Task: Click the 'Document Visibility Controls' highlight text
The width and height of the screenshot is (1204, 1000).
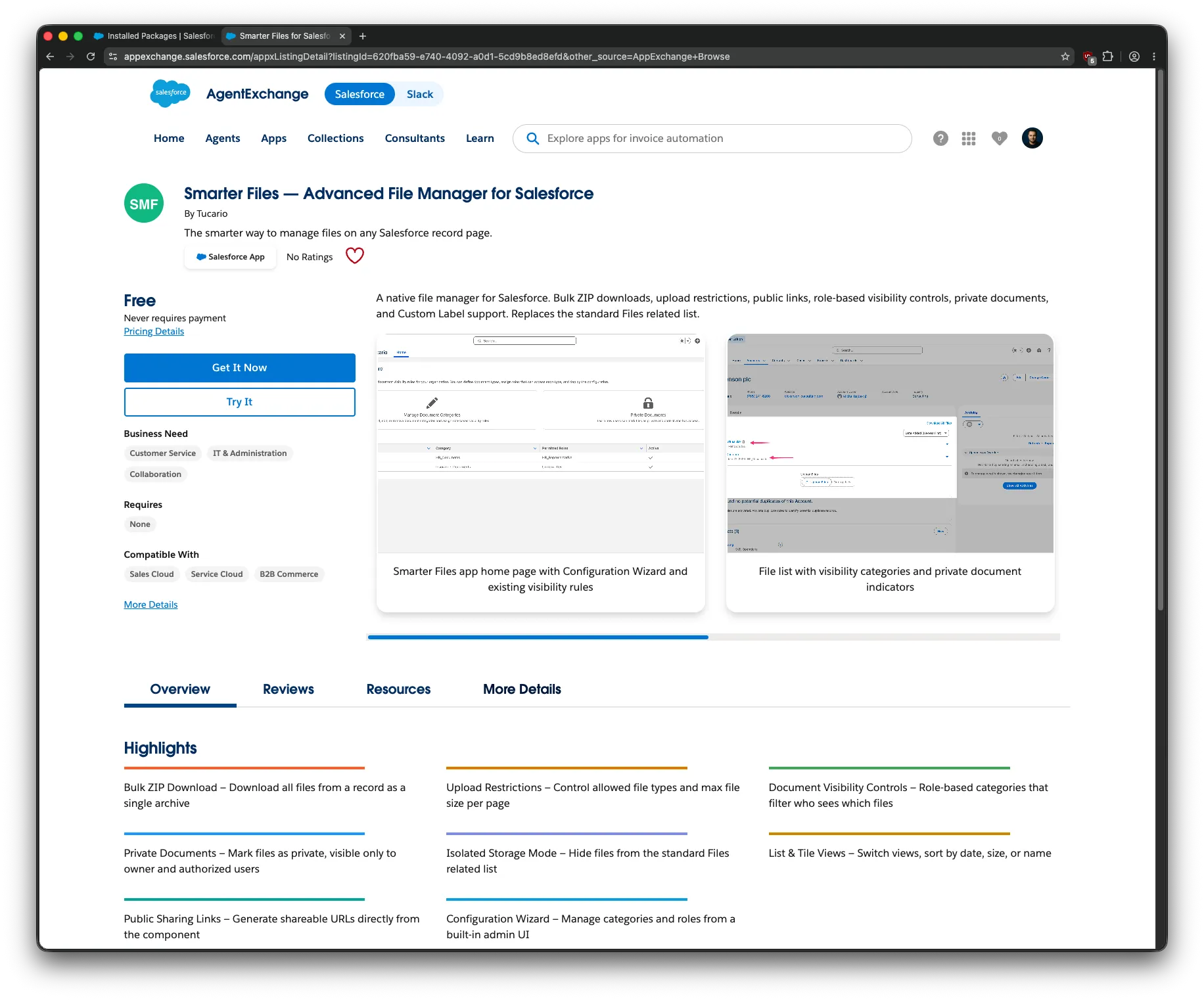Action: click(x=908, y=796)
